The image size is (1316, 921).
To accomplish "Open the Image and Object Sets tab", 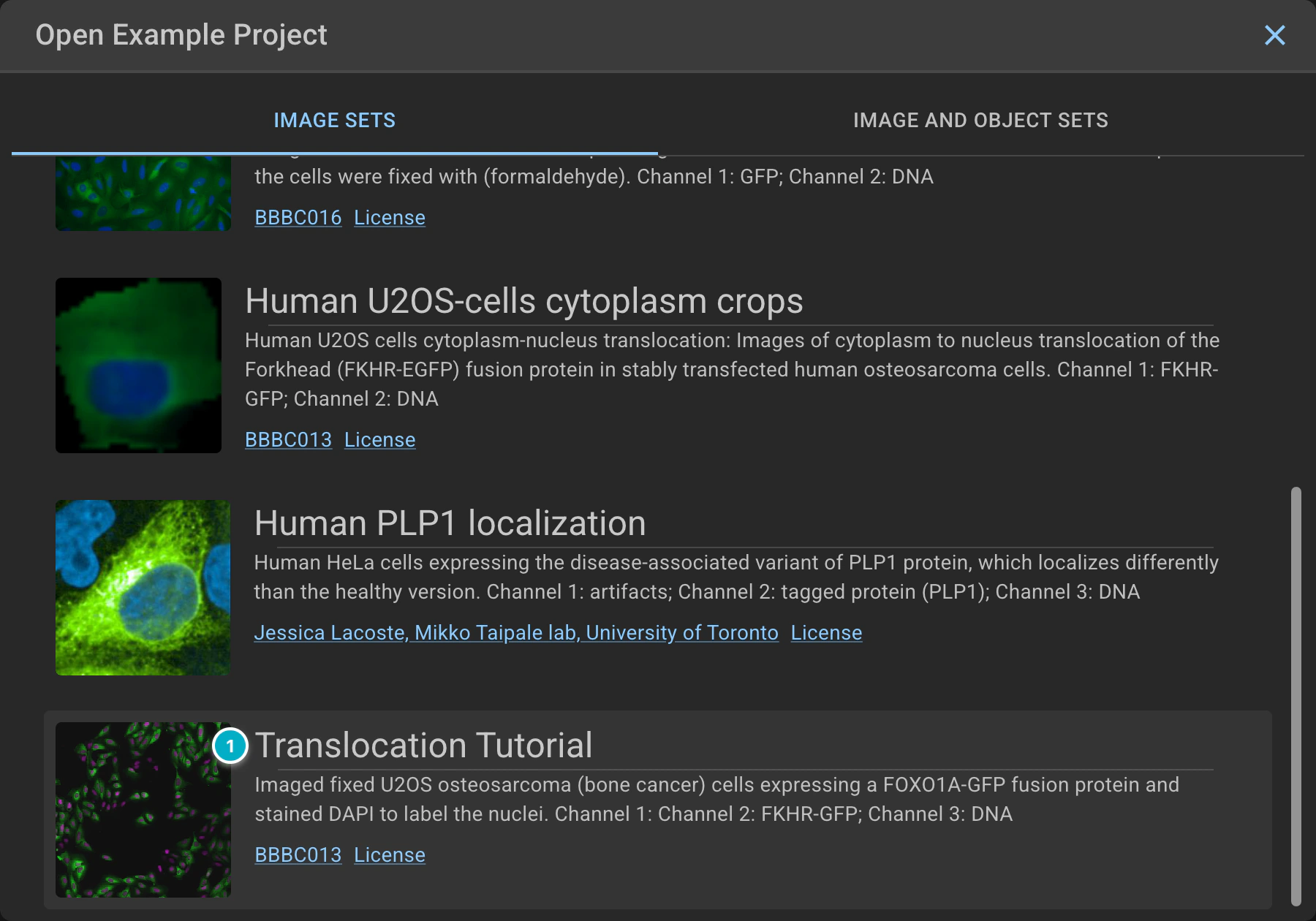I will 980,120.
